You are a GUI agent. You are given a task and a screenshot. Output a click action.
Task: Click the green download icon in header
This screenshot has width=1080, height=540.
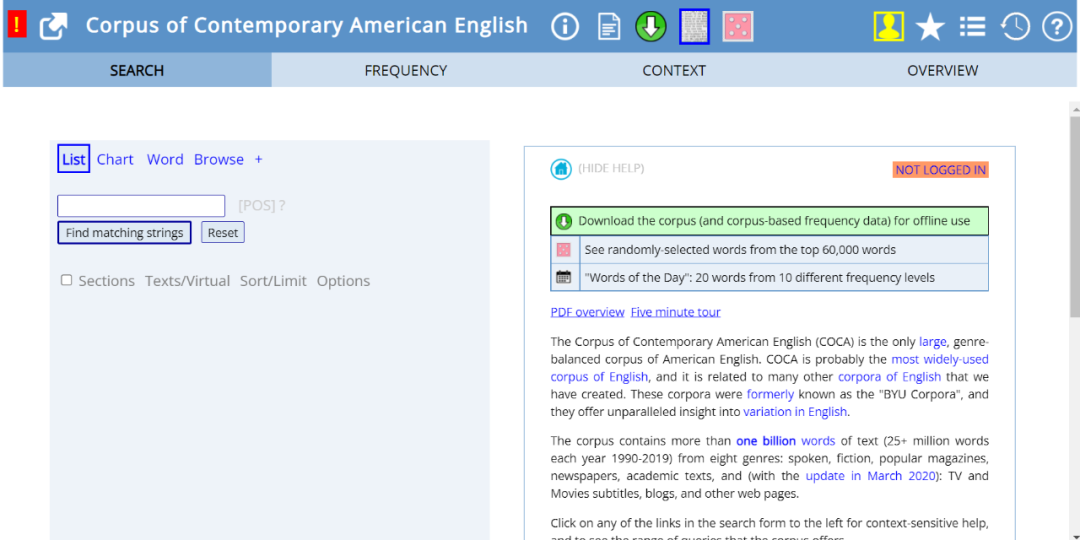pos(651,27)
